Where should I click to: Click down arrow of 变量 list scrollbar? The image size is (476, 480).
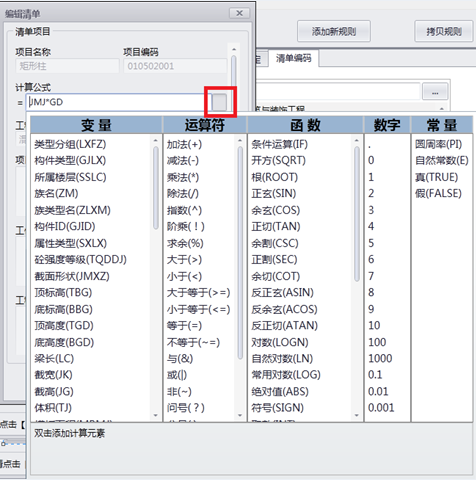(x=156, y=415)
